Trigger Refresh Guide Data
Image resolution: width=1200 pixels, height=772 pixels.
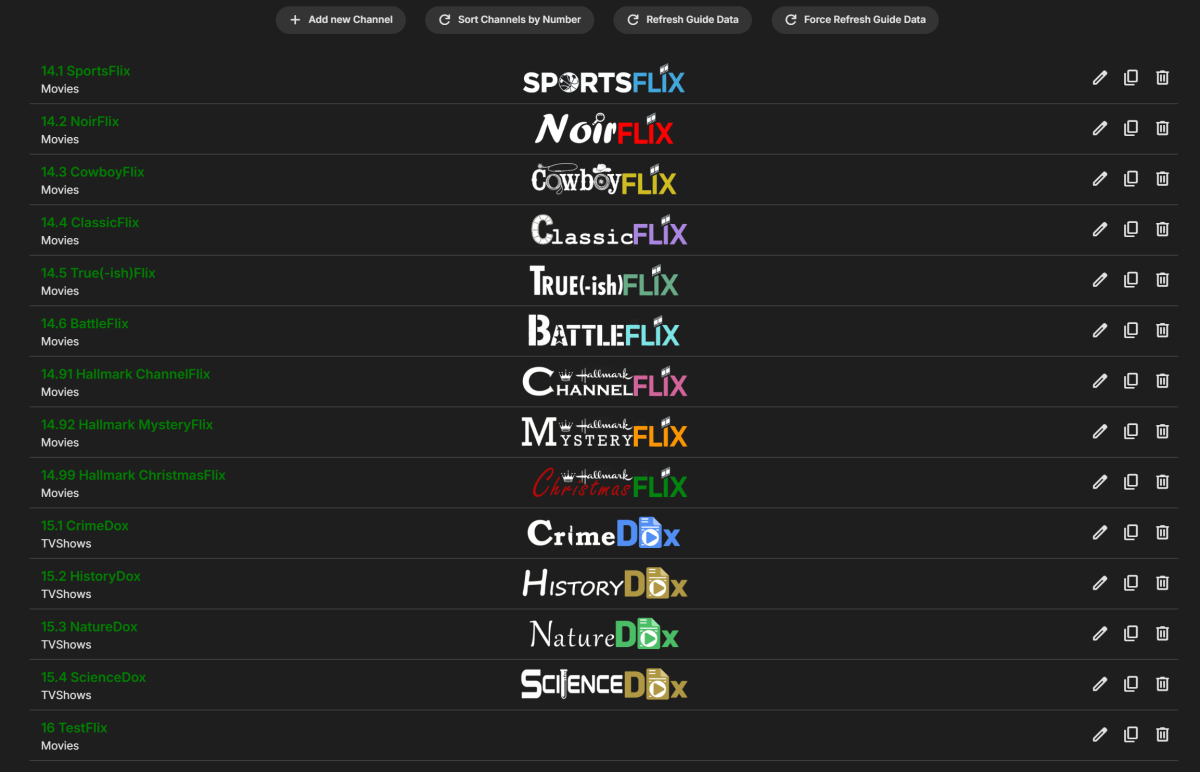[682, 19]
